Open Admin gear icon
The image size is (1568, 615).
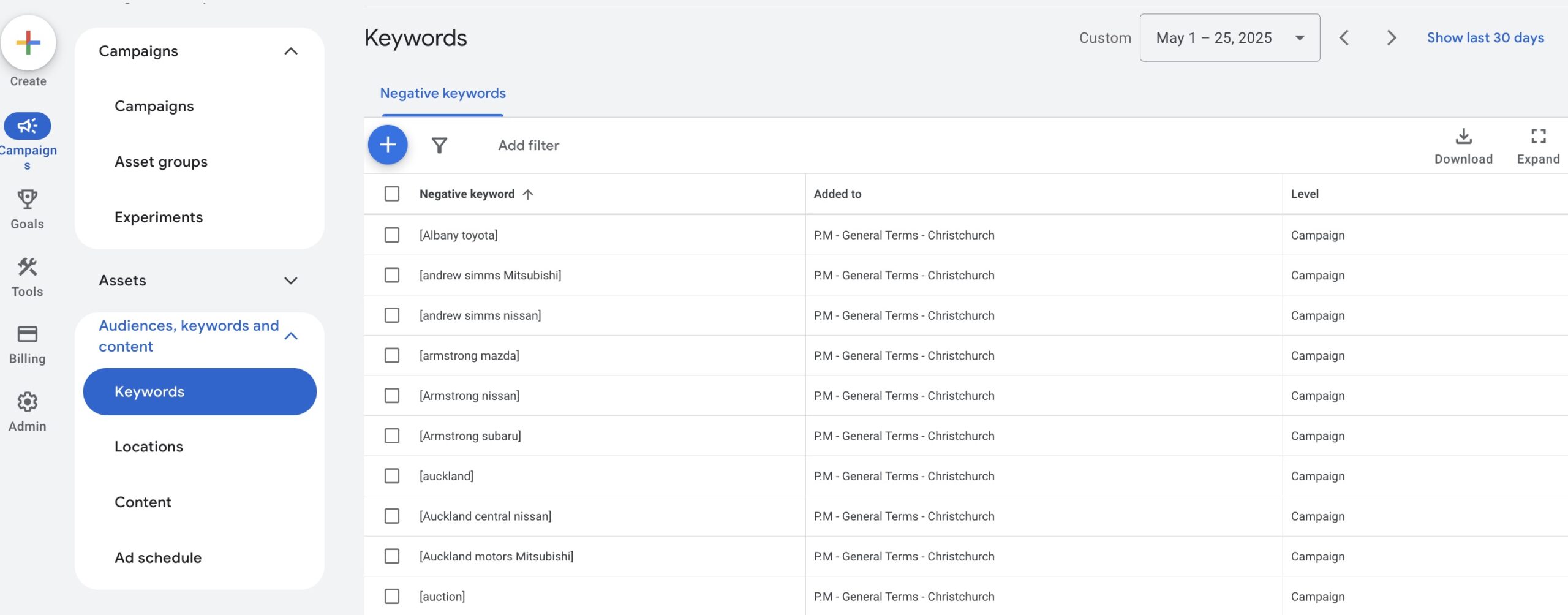(28, 402)
